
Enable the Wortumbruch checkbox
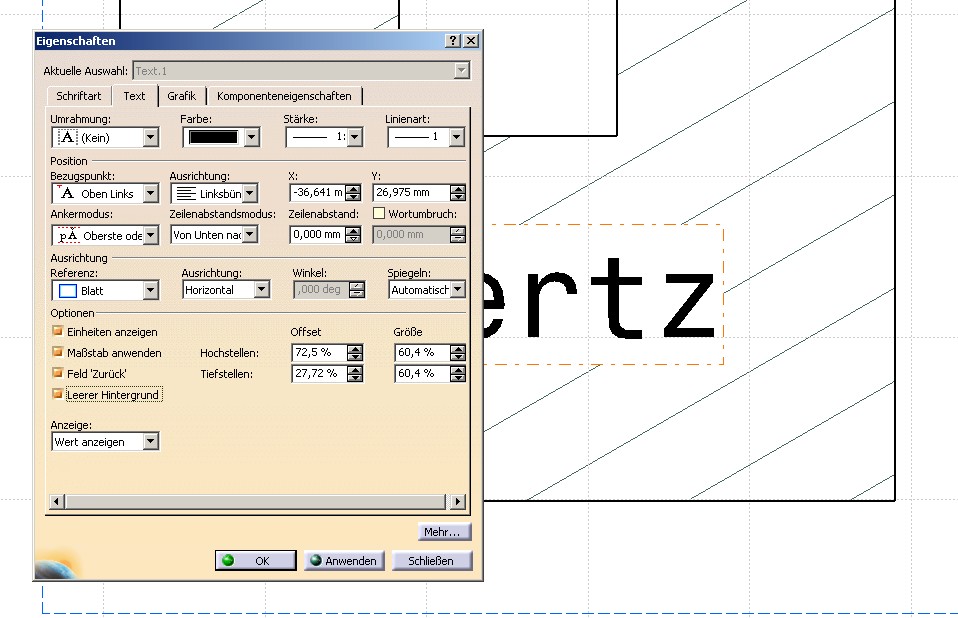tap(379, 214)
